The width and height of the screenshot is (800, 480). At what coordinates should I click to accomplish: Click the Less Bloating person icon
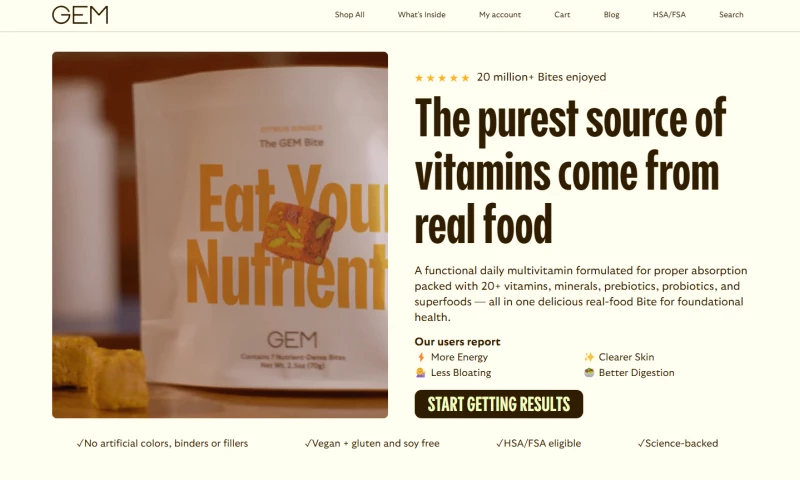pyautogui.click(x=420, y=373)
